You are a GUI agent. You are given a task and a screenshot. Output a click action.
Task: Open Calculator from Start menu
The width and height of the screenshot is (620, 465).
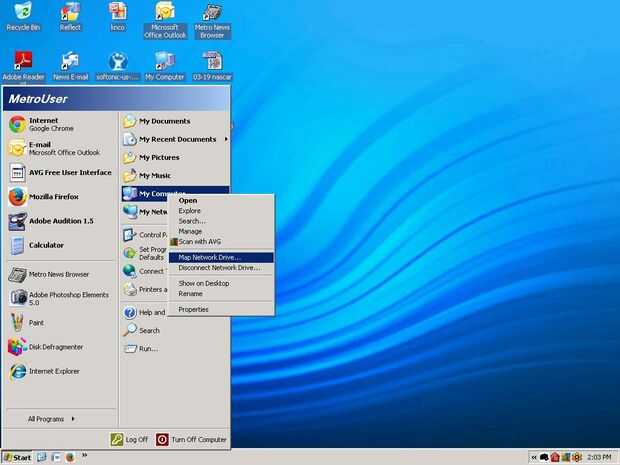pyautogui.click(x=62, y=245)
